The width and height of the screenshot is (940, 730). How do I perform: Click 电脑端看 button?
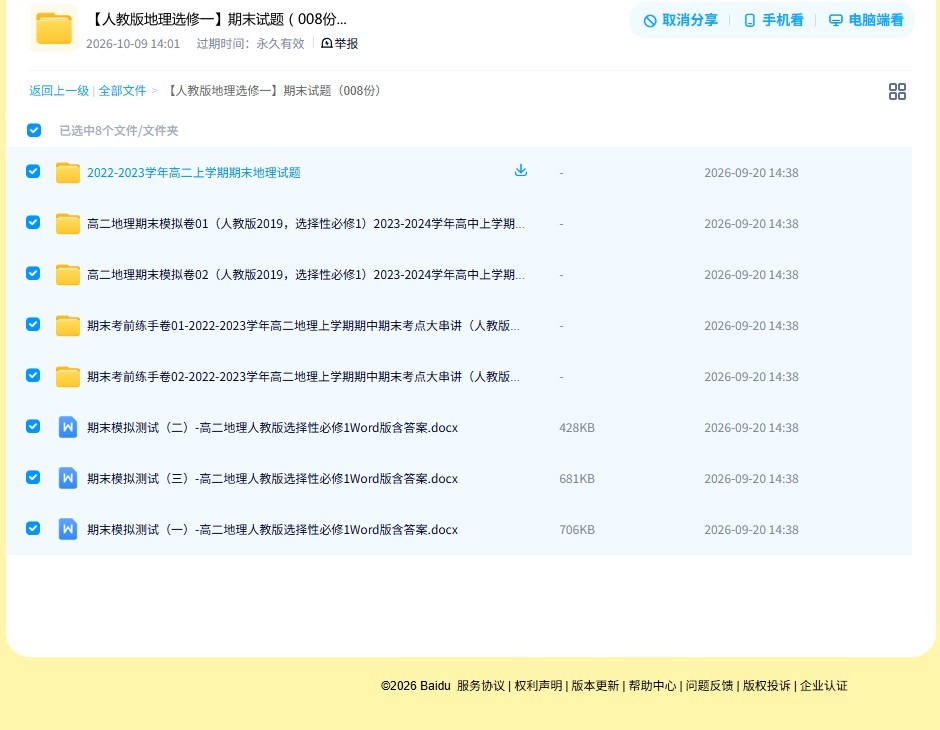(866, 20)
